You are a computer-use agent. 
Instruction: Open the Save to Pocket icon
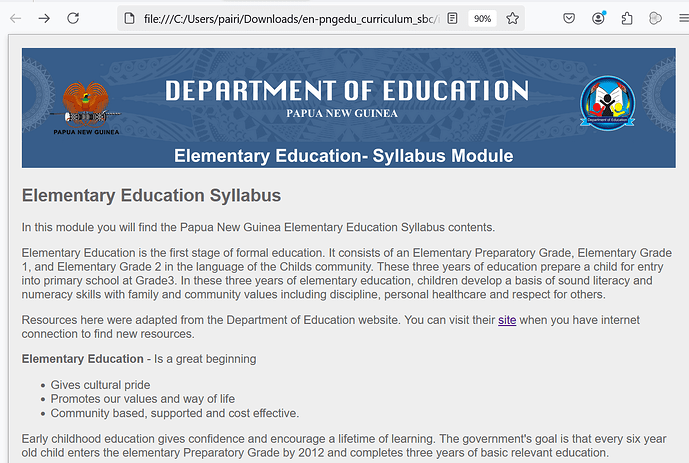pyautogui.click(x=569, y=18)
